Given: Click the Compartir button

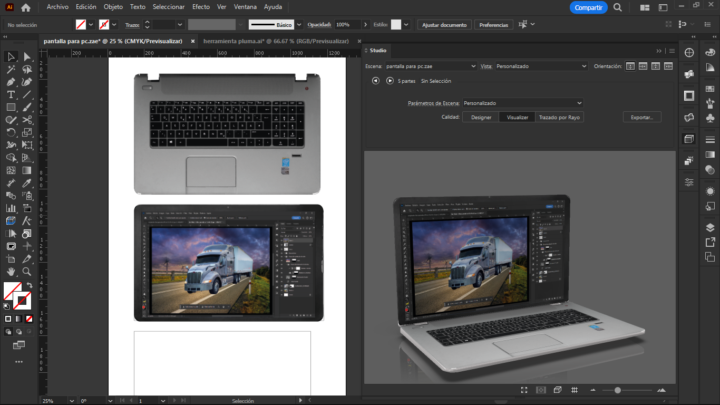Looking at the screenshot, I should pyautogui.click(x=588, y=7).
